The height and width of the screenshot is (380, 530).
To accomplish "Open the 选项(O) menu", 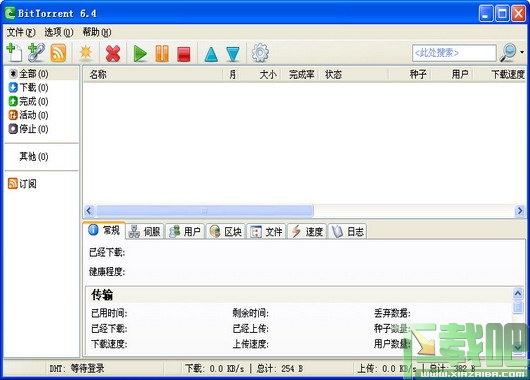I will (x=59, y=32).
